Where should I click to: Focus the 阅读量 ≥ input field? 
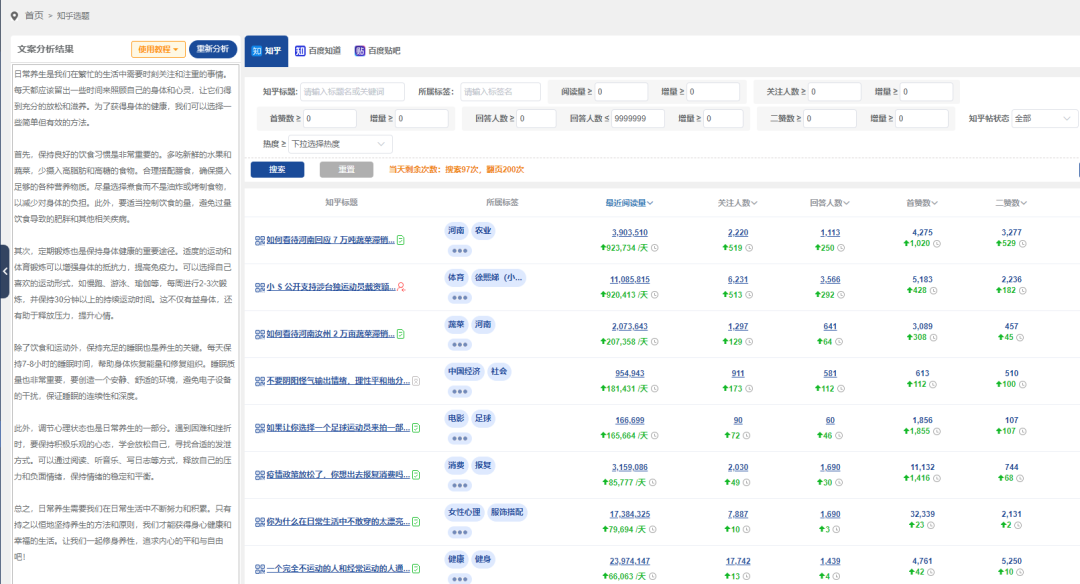pyautogui.click(x=621, y=92)
